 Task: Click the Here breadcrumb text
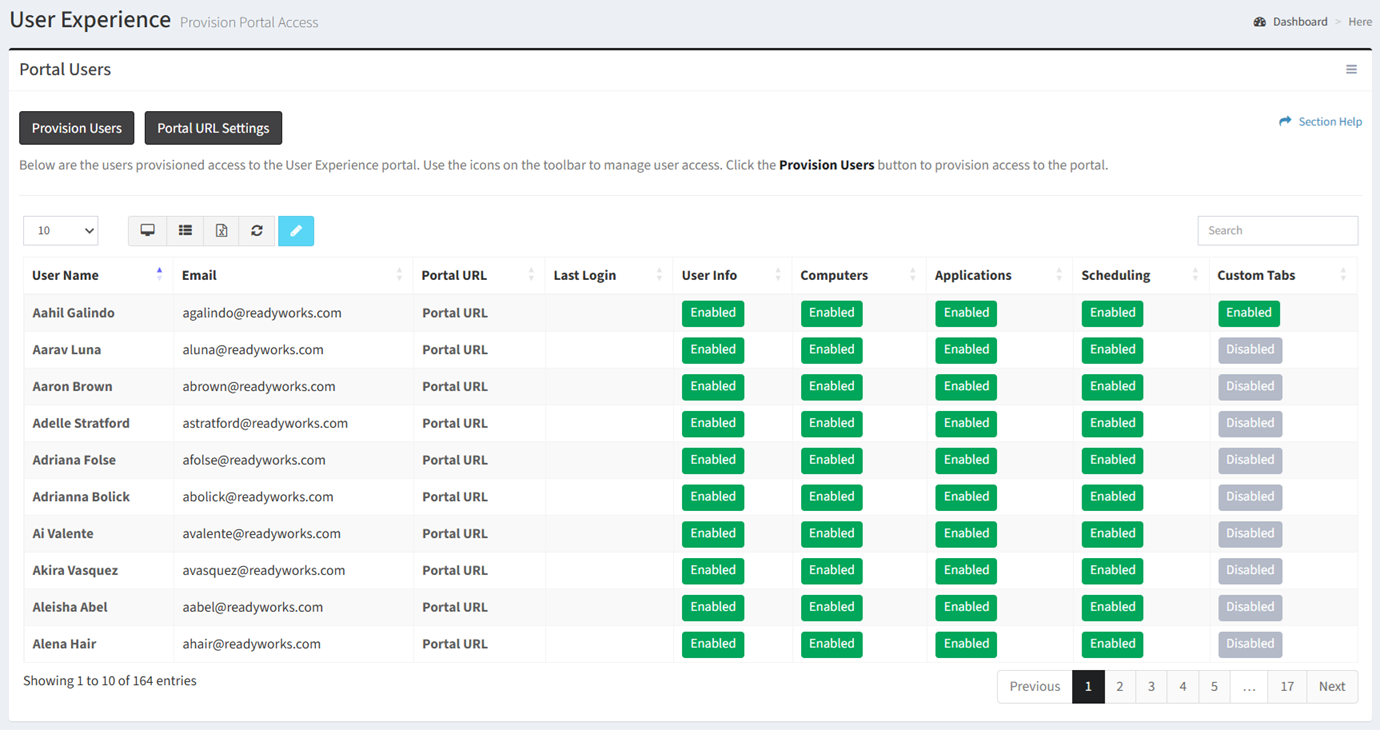(x=1360, y=22)
